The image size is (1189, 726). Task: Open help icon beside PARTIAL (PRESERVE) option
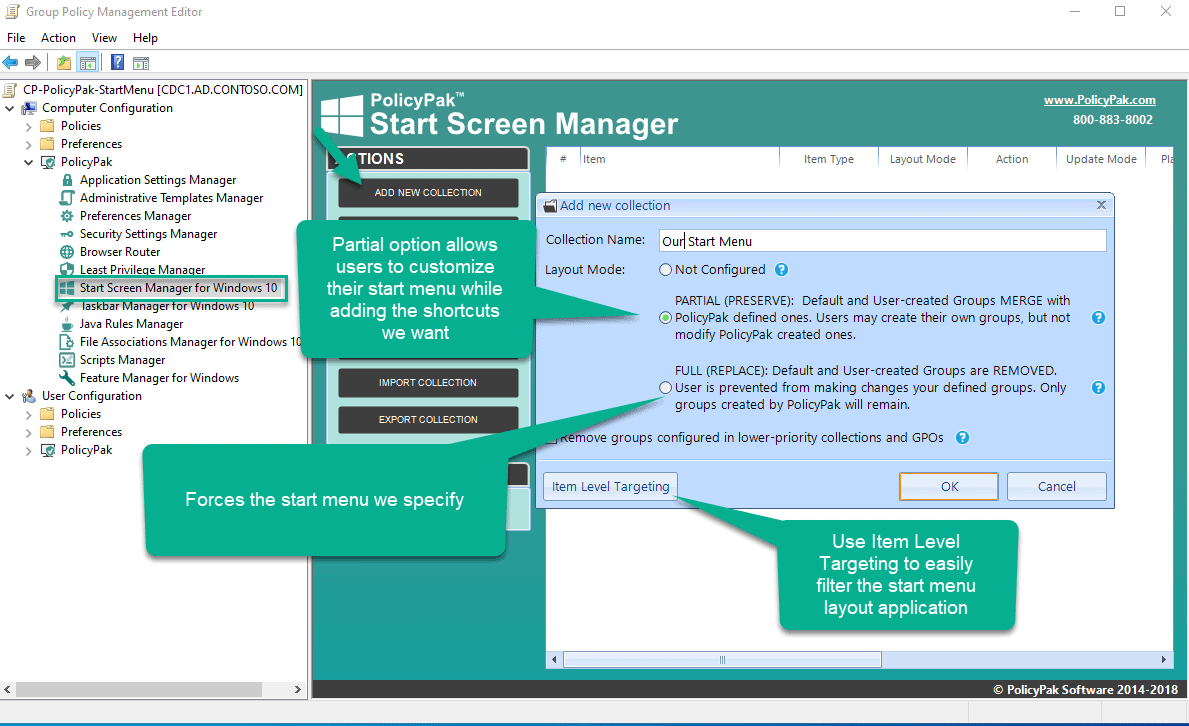1098,317
